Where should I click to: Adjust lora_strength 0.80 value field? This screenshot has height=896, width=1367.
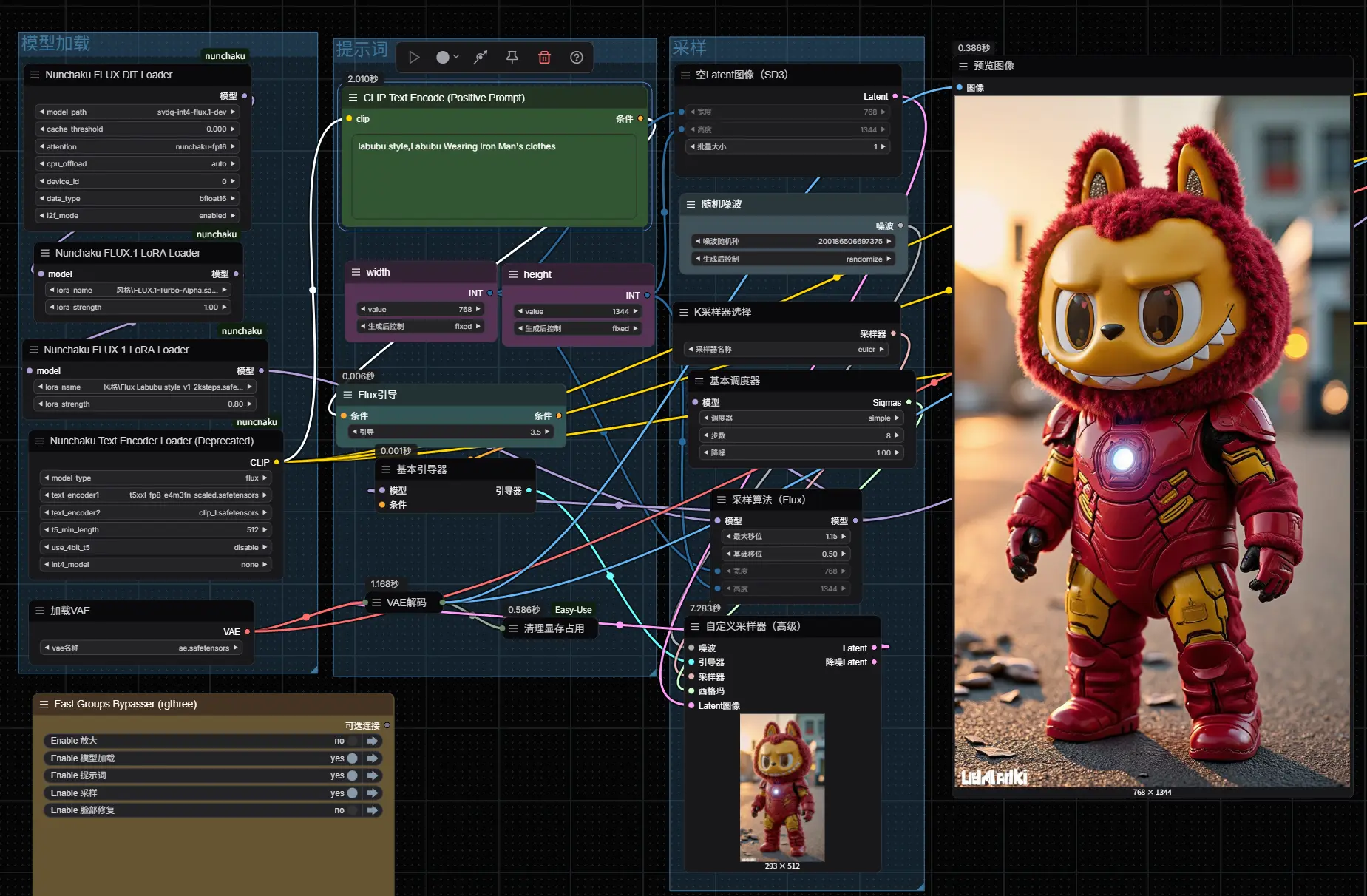click(145, 404)
